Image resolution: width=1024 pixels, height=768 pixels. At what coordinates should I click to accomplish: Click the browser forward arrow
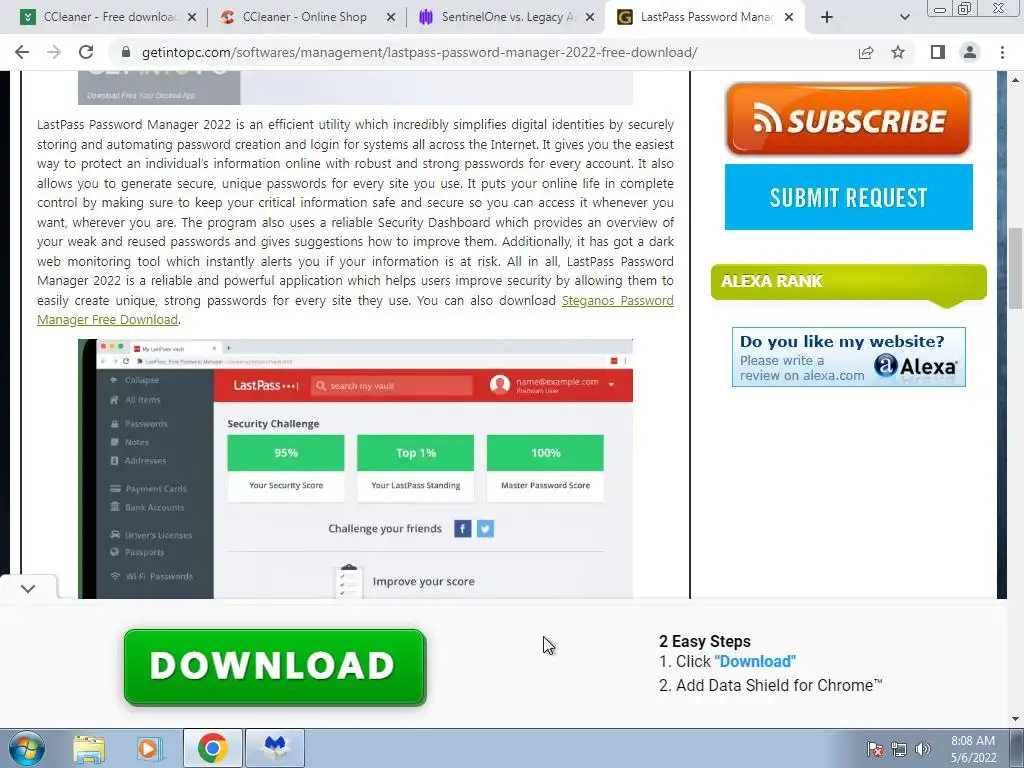[x=54, y=52]
